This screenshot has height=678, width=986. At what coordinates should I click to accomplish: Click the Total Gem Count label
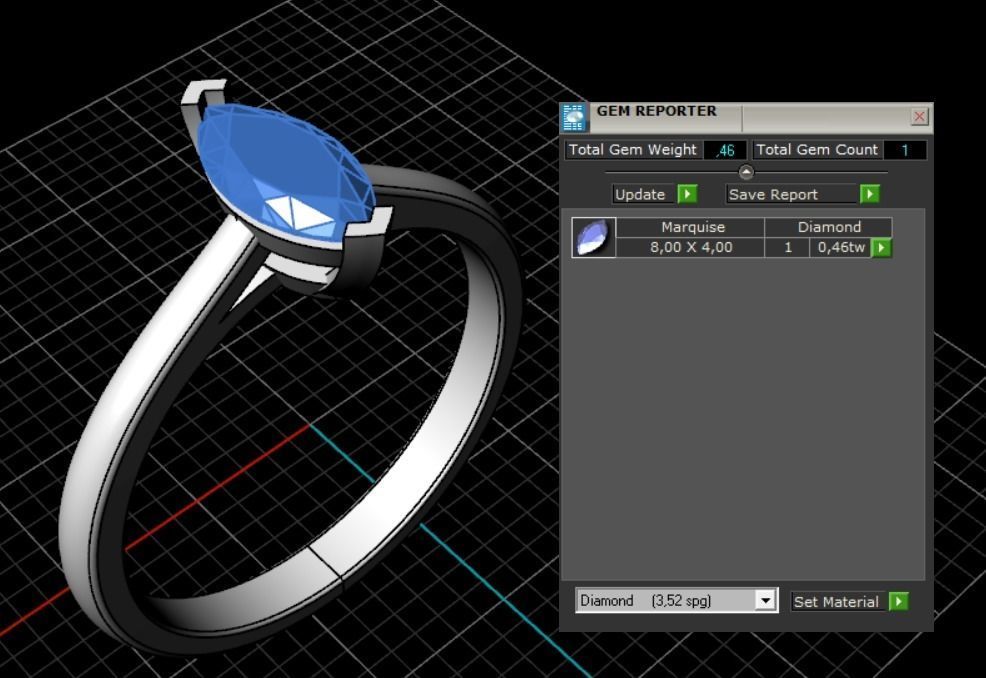pos(817,150)
